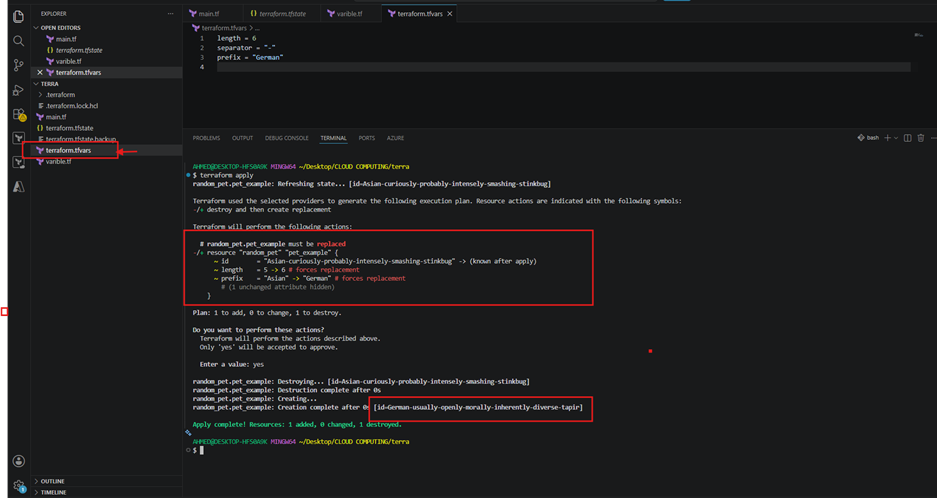The width and height of the screenshot is (937, 498).
Task: Open the Search view in activity bar
Action: [x=19, y=41]
